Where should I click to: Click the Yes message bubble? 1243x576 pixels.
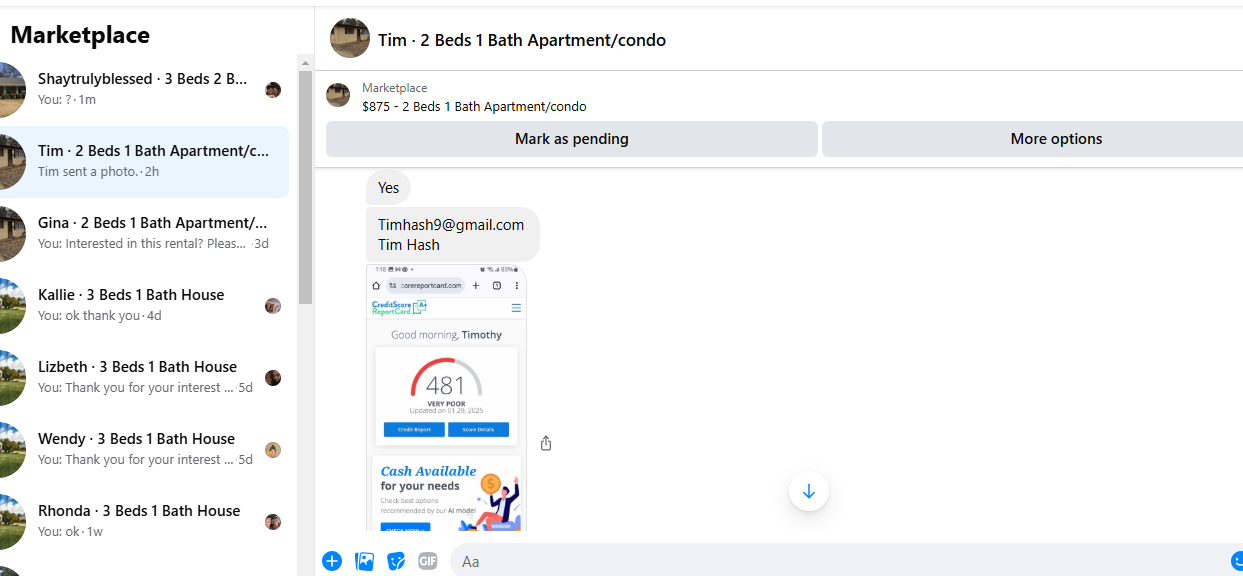coord(389,188)
